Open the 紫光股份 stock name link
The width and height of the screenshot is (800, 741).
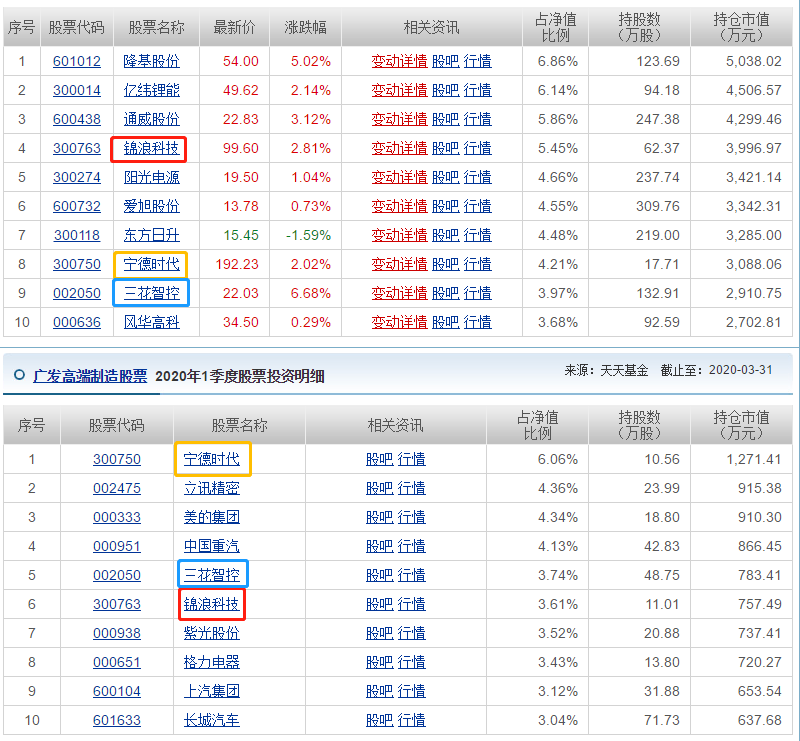[x=212, y=634]
